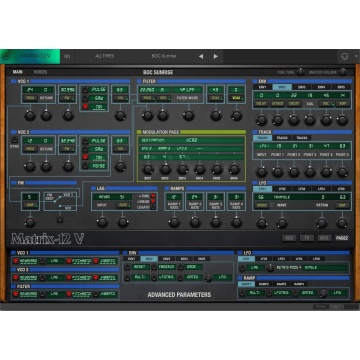Toggle LAG LEGATO button
This screenshot has height=360, width=360.
click(153, 207)
